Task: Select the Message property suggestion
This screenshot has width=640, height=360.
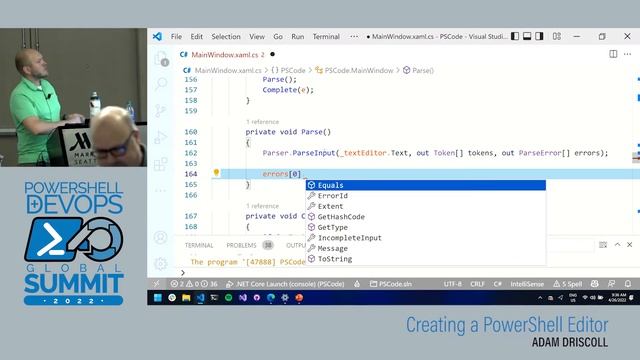Action: point(426,249)
